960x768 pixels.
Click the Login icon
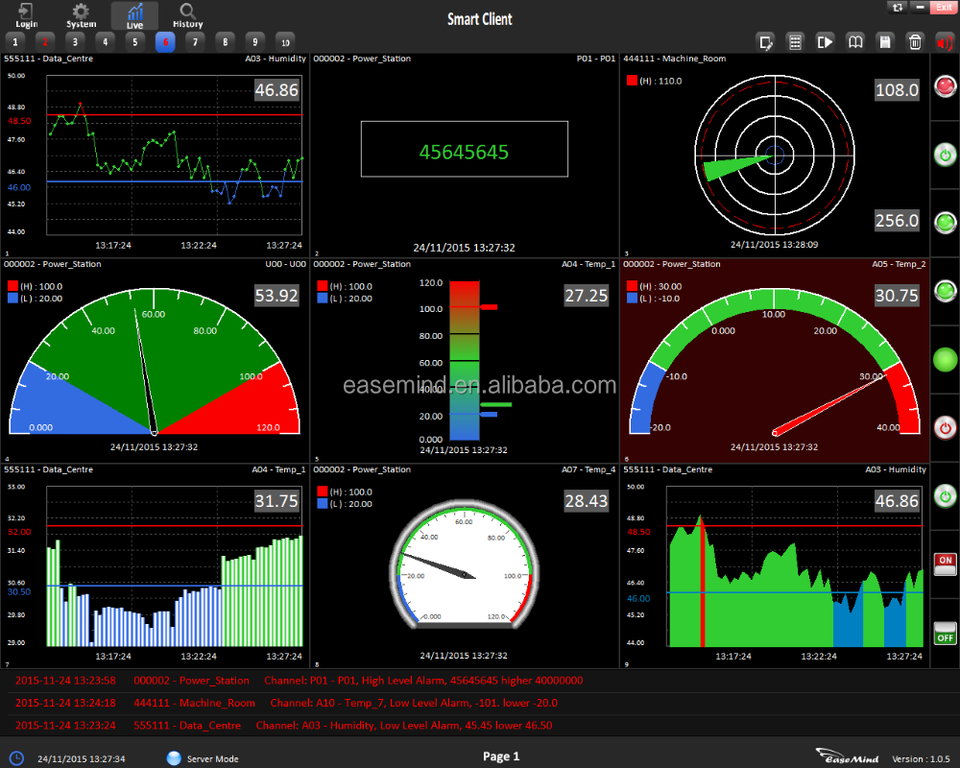28,15
